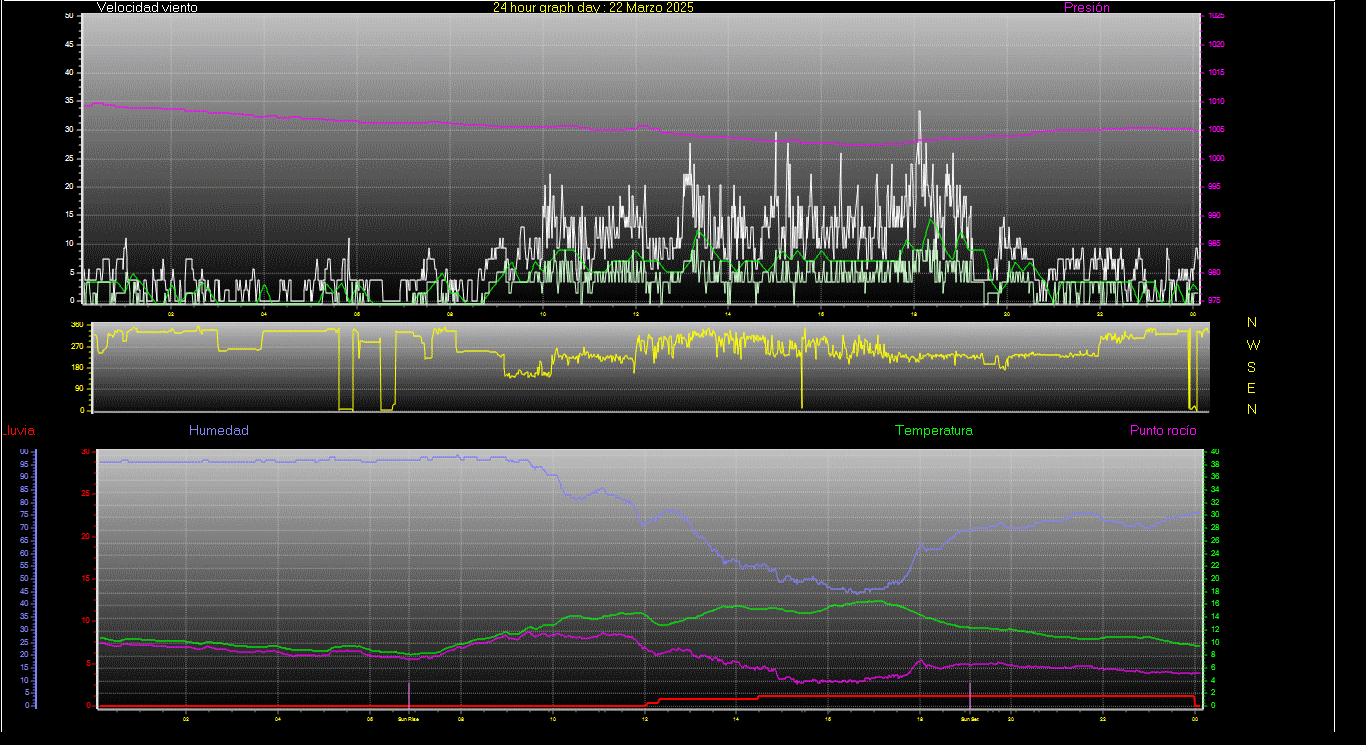1366x745 pixels.
Task: Click the 'Velocidad viento' chart title
Action: 147,7
